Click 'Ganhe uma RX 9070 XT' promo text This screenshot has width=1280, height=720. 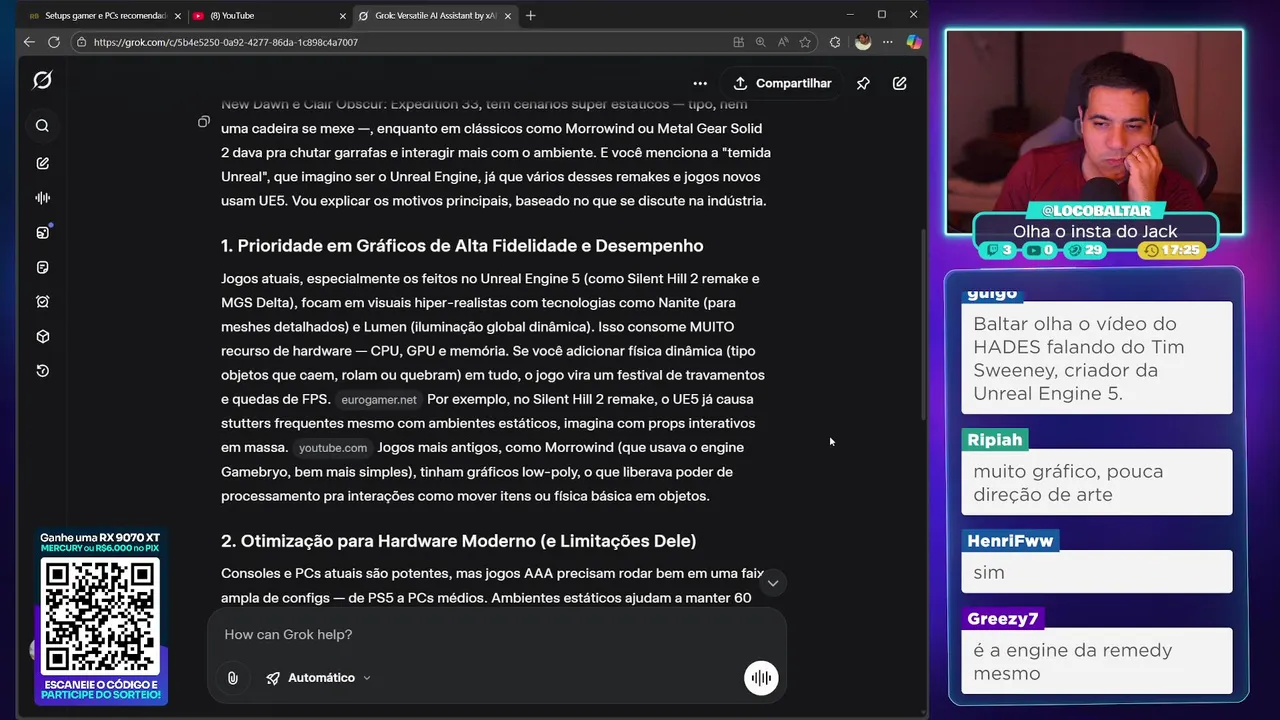point(100,538)
